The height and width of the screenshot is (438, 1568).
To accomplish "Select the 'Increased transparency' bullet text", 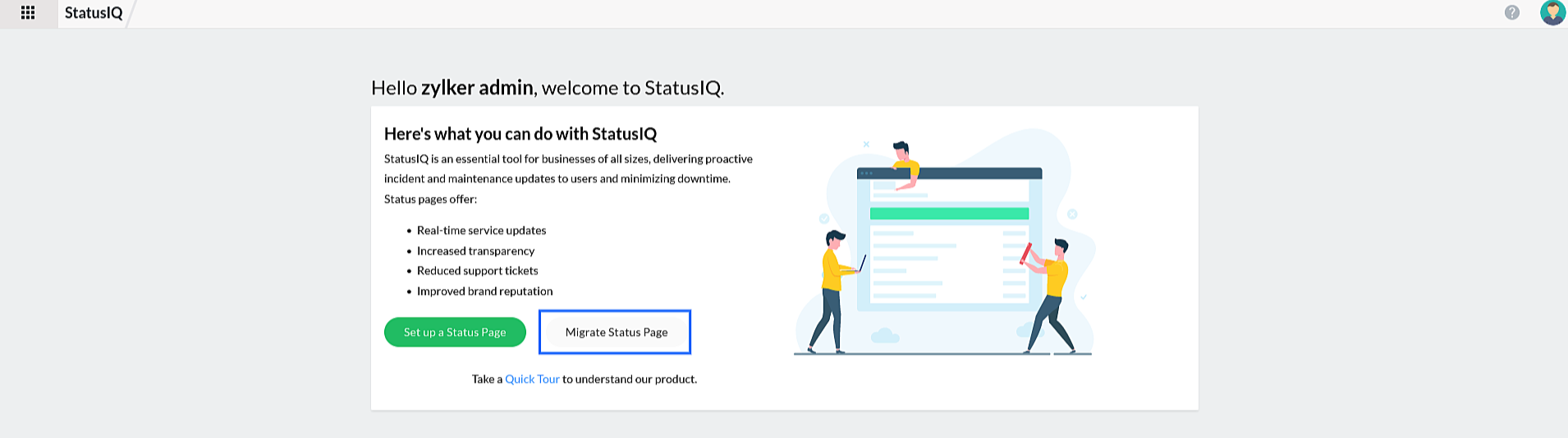I will 475,251.
